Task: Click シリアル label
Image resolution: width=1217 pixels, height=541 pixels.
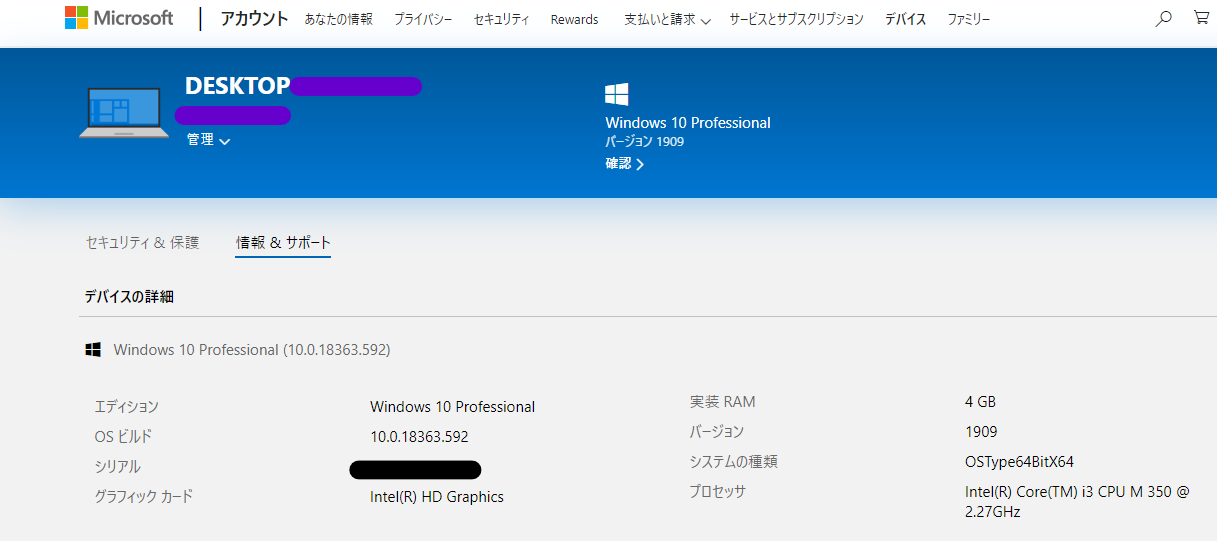Action: pos(117,467)
